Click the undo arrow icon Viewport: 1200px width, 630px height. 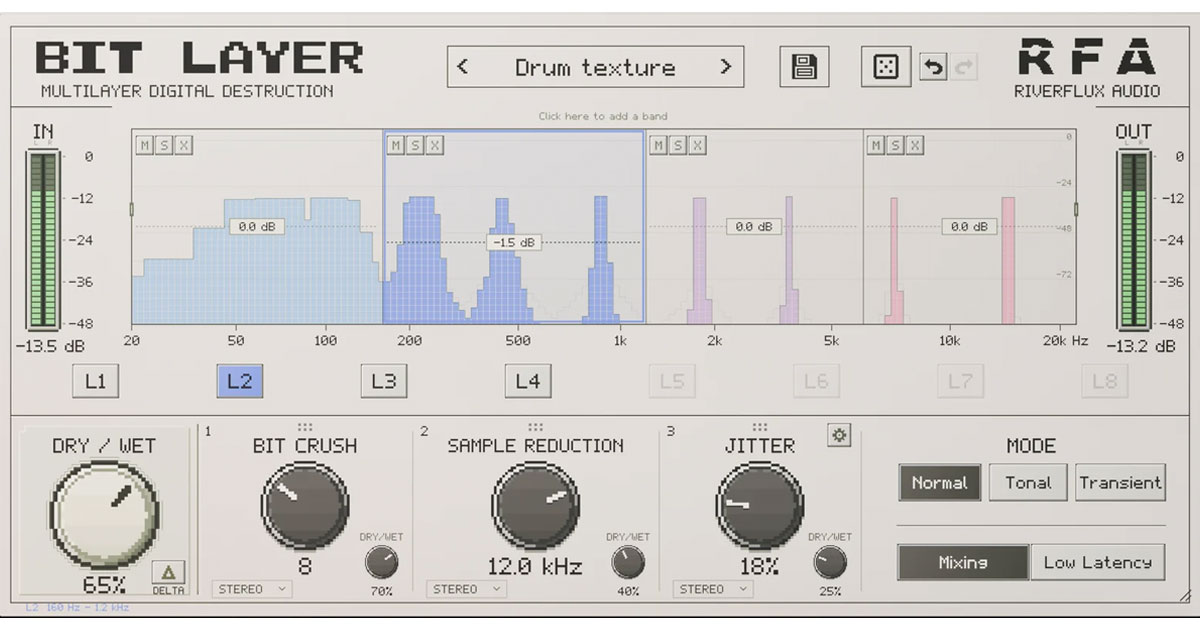tap(931, 69)
